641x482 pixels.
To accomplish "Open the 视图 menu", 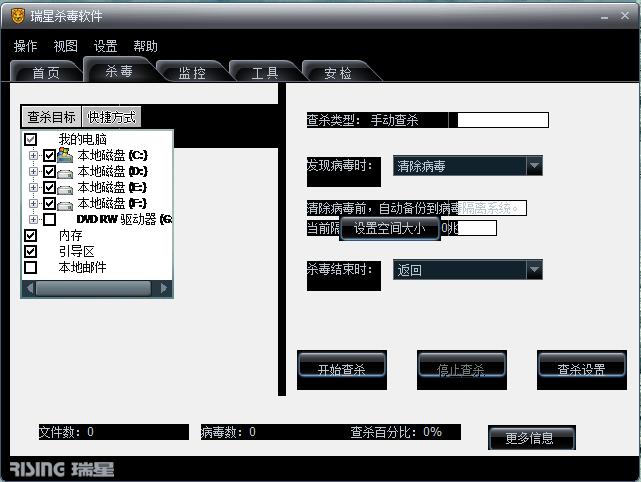I will pos(65,46).
